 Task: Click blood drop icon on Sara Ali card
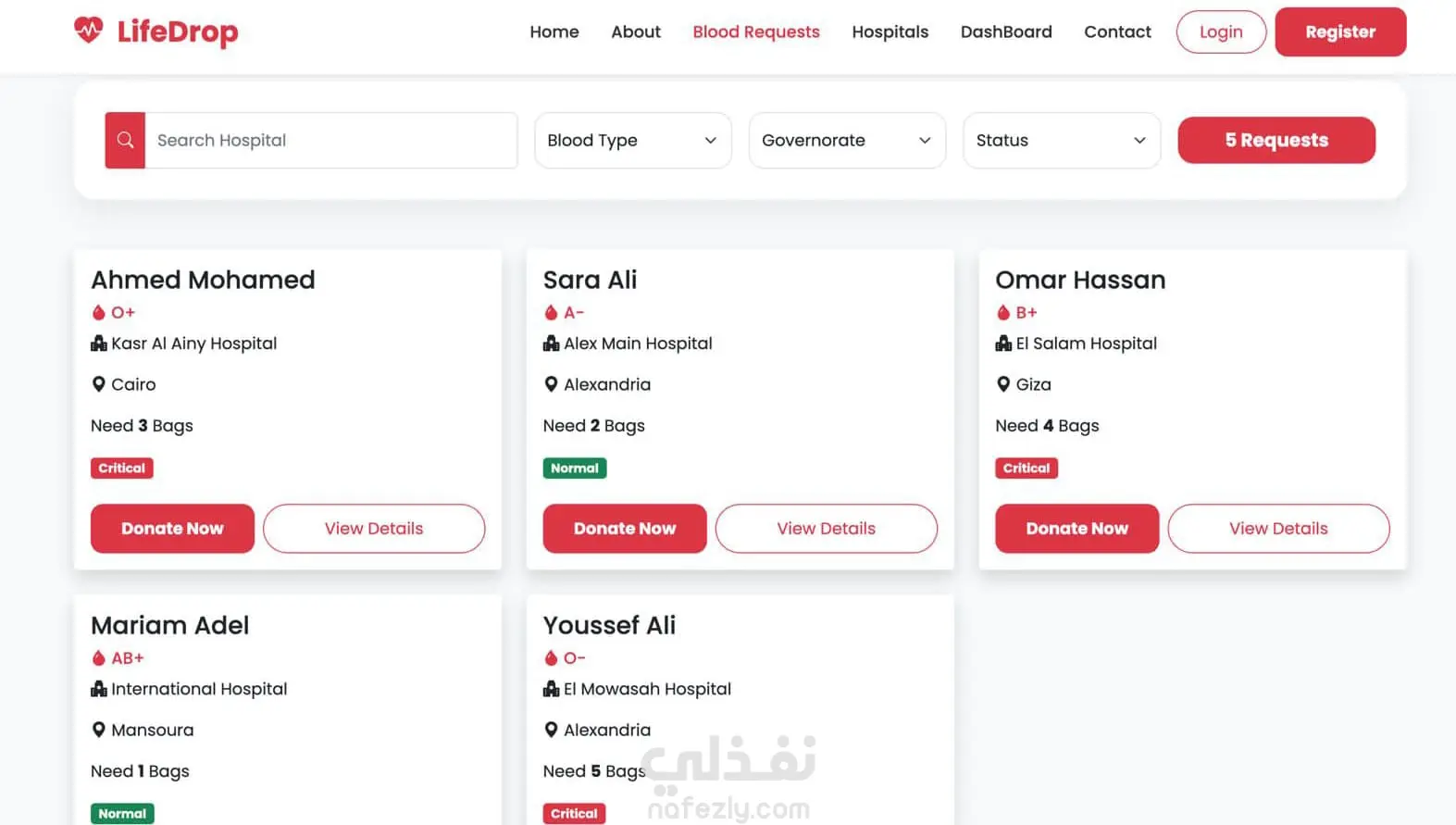(551, 313)
